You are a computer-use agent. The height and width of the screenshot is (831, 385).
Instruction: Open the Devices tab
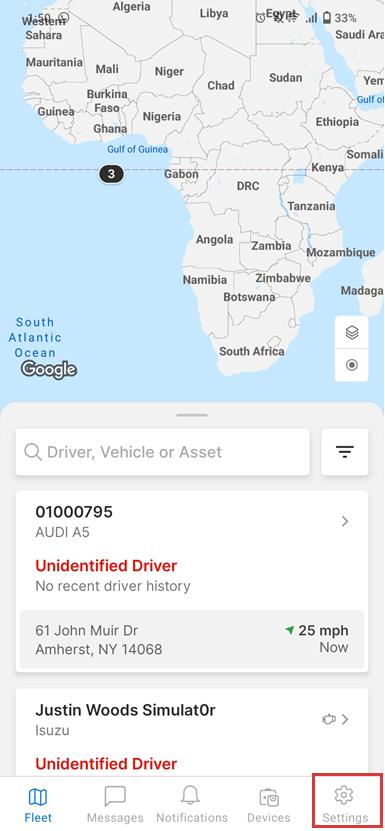pos(269,804)
